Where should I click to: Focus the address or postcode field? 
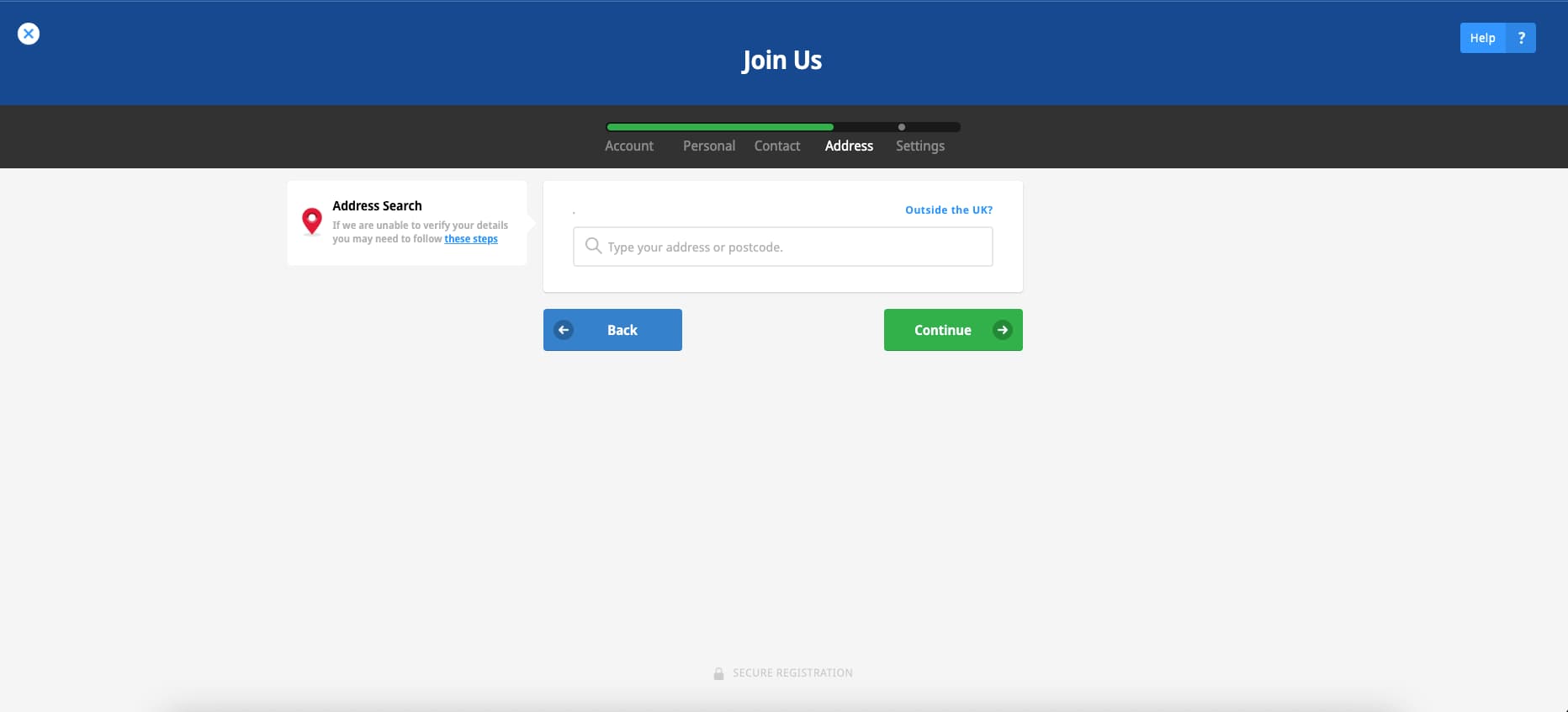coord(783,247)
